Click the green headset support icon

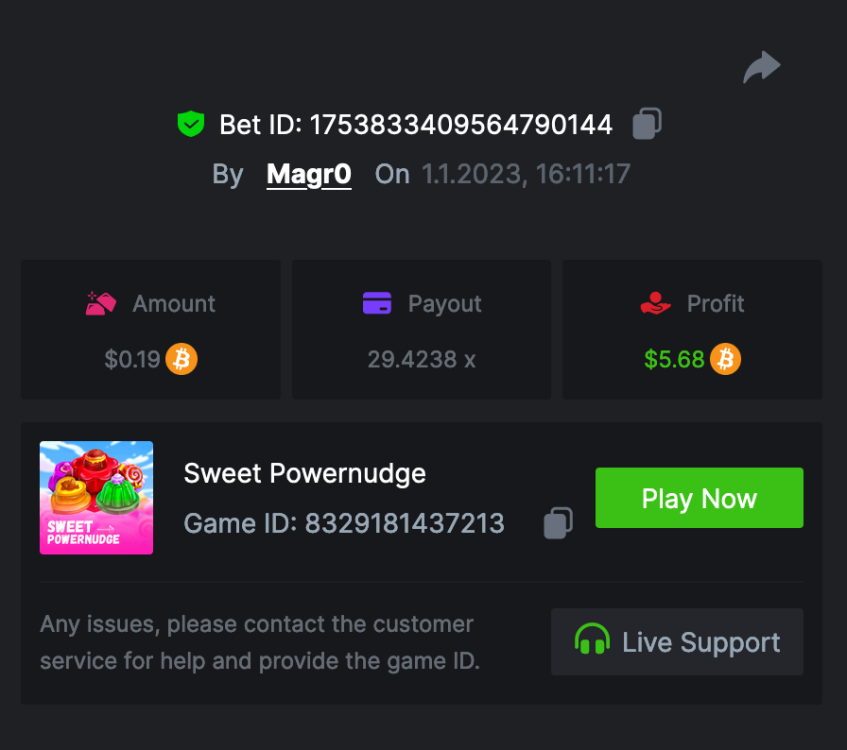(x=592, y=641)
